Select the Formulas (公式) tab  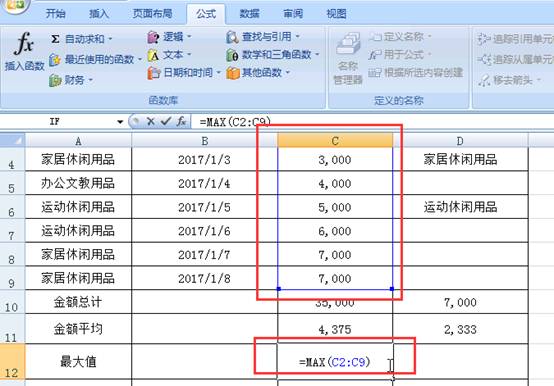click(x=206, y=14)
